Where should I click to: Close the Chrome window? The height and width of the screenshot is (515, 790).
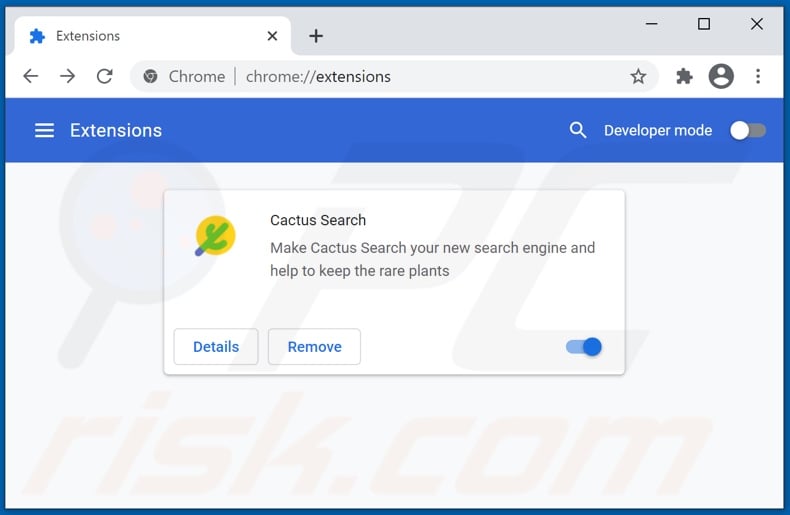[756, 24]
